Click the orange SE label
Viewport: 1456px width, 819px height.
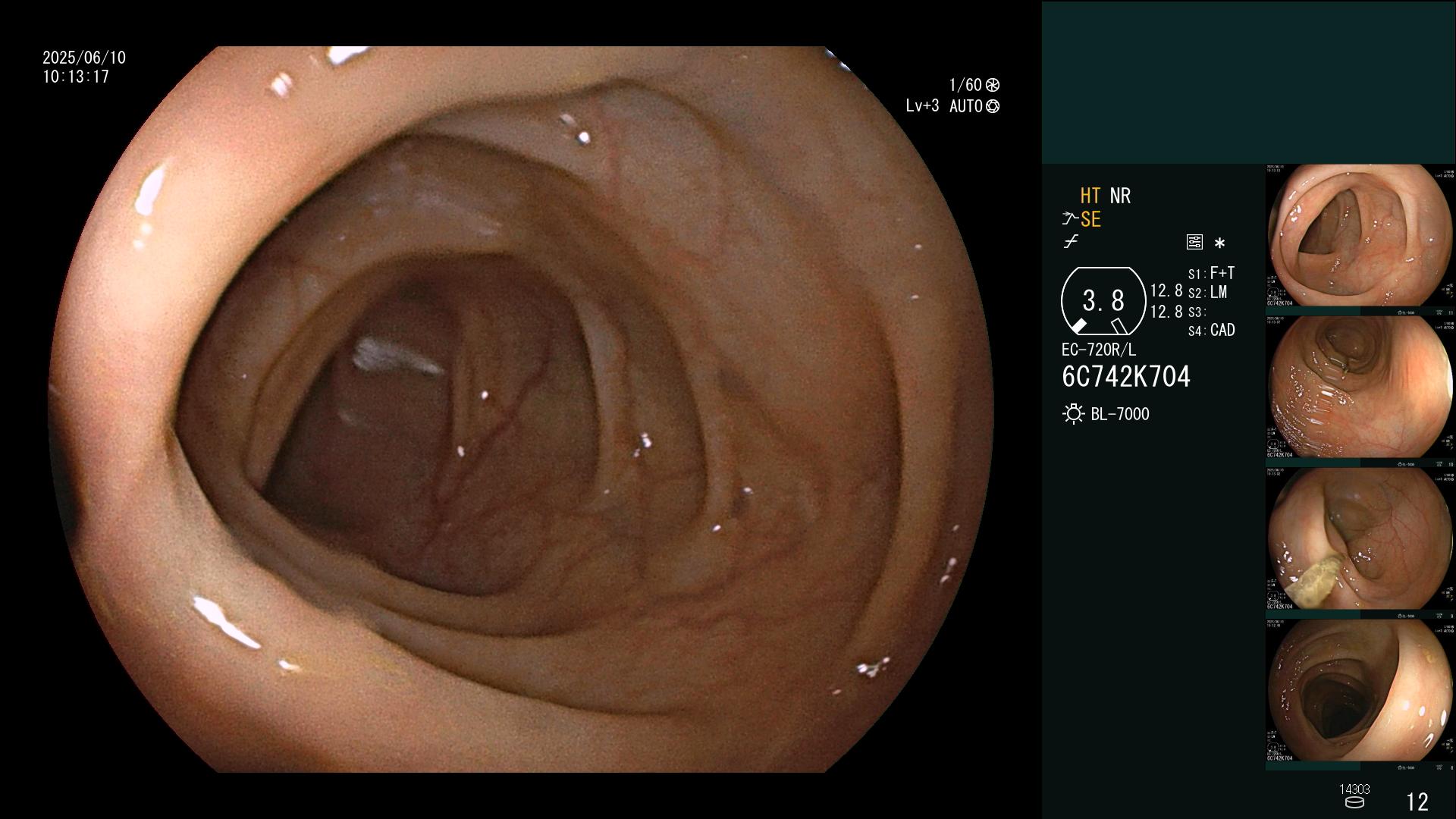(x=1090, y=219)
